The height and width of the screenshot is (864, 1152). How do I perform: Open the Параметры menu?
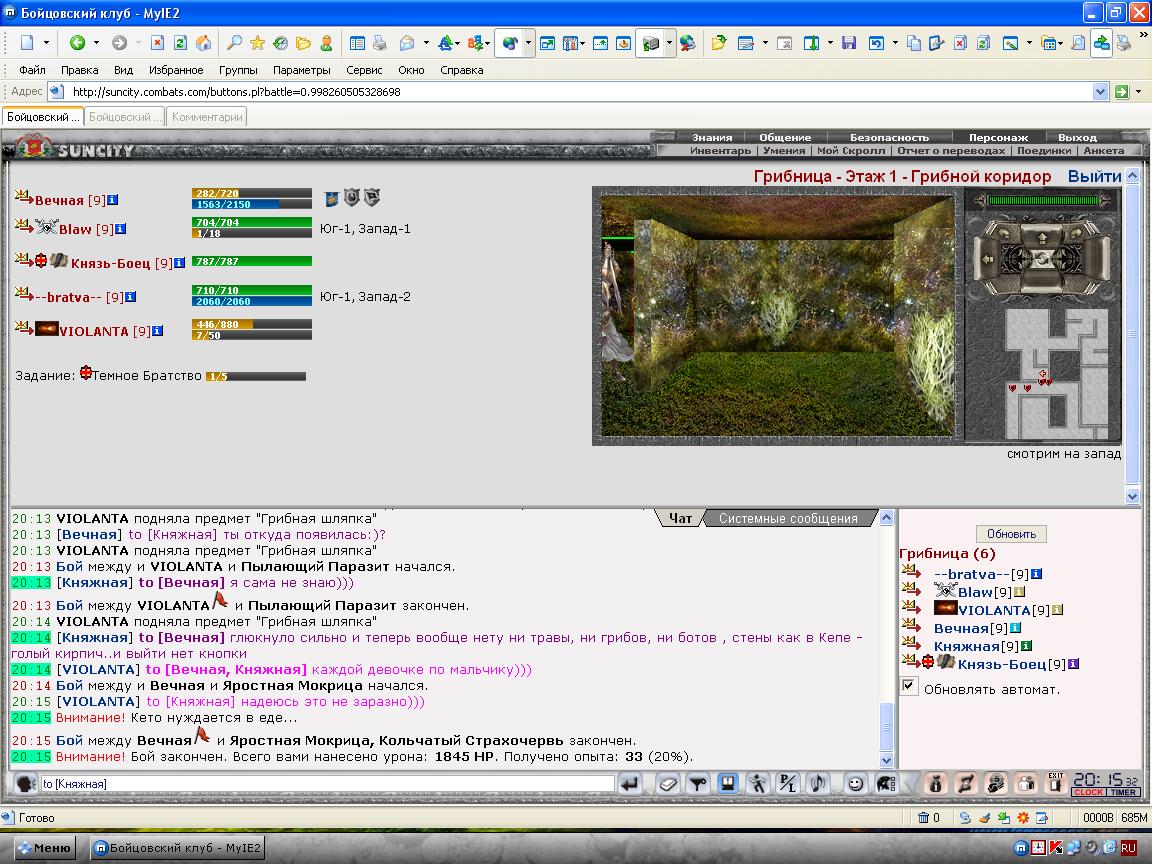pos(302,70)
